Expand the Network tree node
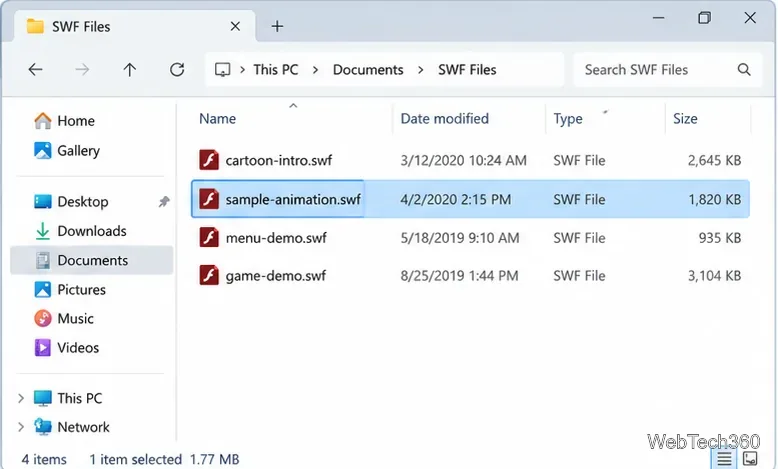This screenshot has height=469, width=778. coord(21,427)
